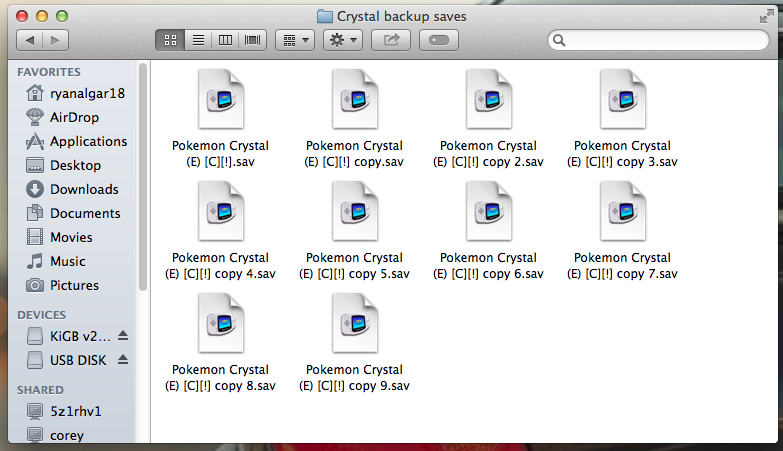Open AirDrop from the sidebar
Image resolution: width=783 pixels, height=451 pixels.
[x=63, y=117]
